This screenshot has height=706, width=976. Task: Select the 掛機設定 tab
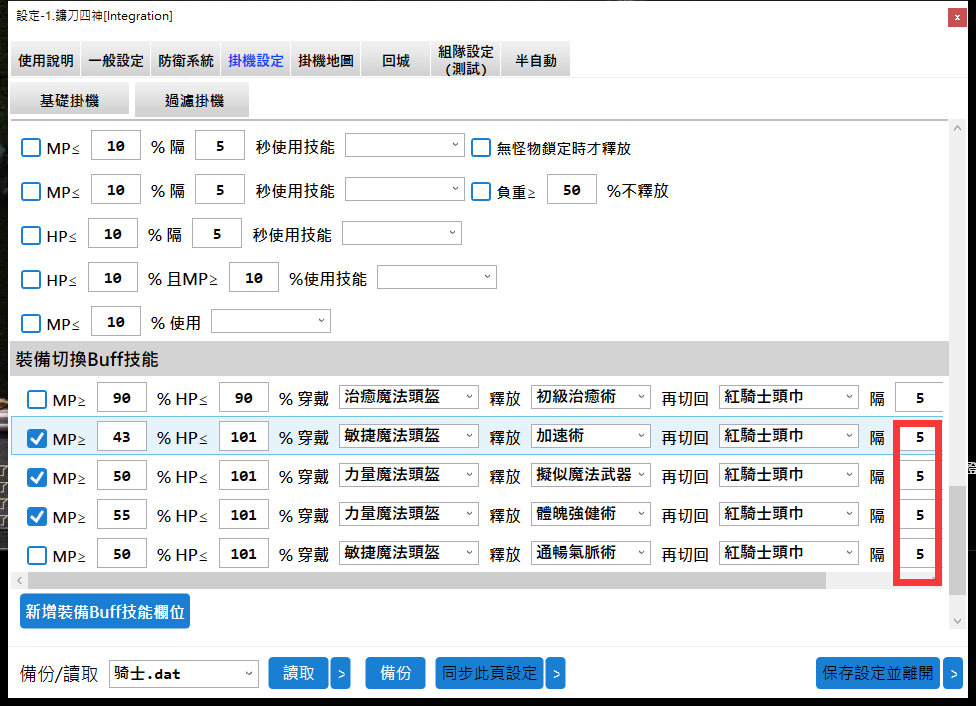pyautogui.click(x=256, y=60)
